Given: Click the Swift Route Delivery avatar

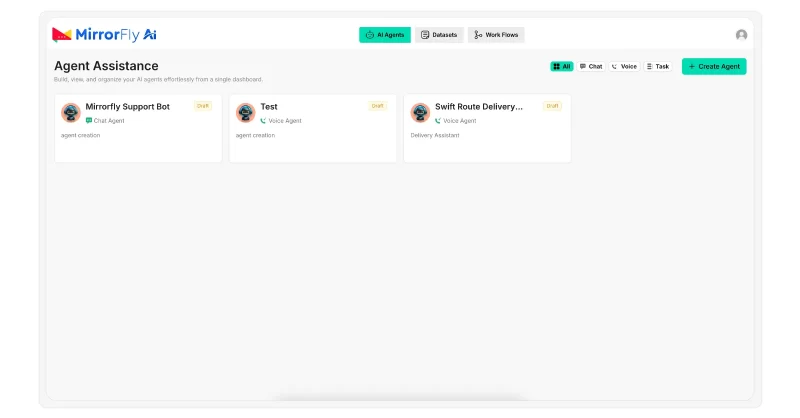Looking at the screenshot, I should pos(420,113).
